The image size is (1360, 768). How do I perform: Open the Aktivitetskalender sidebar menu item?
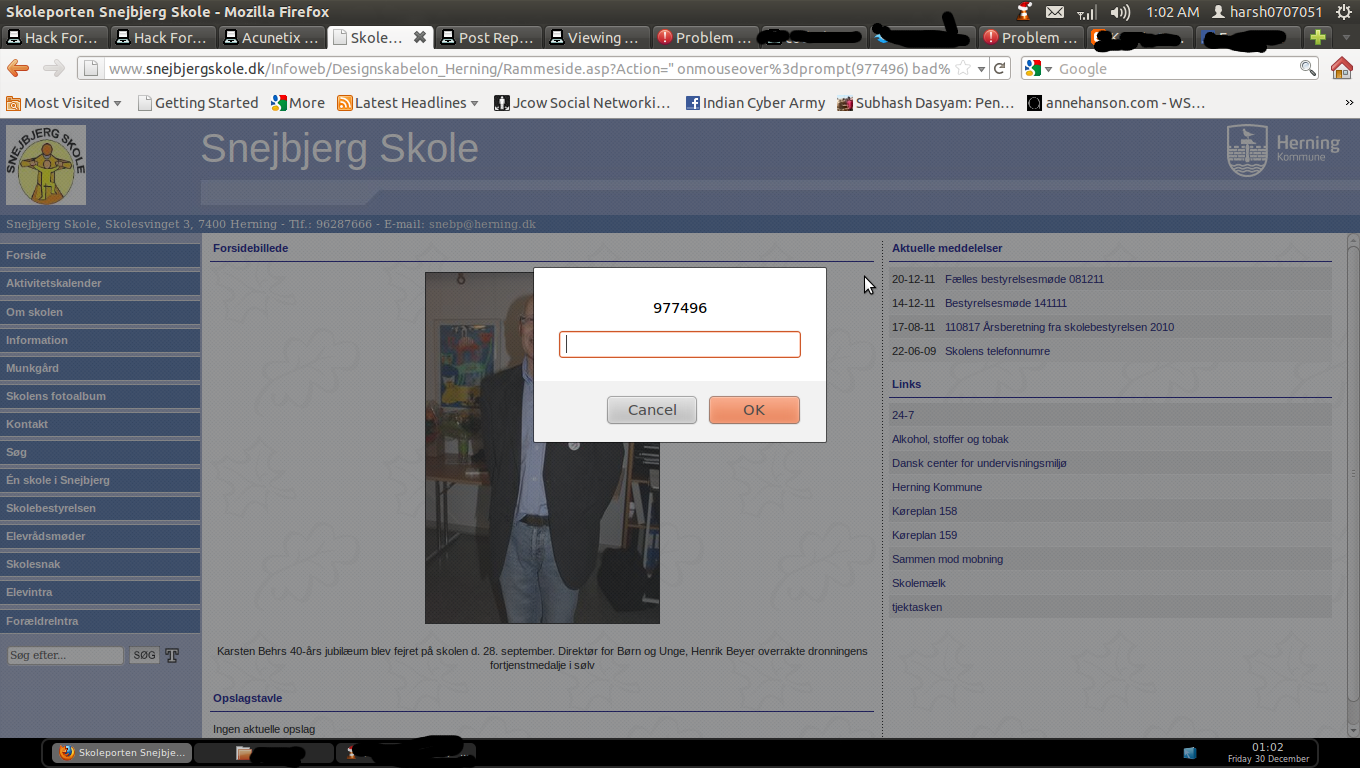click(100, 283)
